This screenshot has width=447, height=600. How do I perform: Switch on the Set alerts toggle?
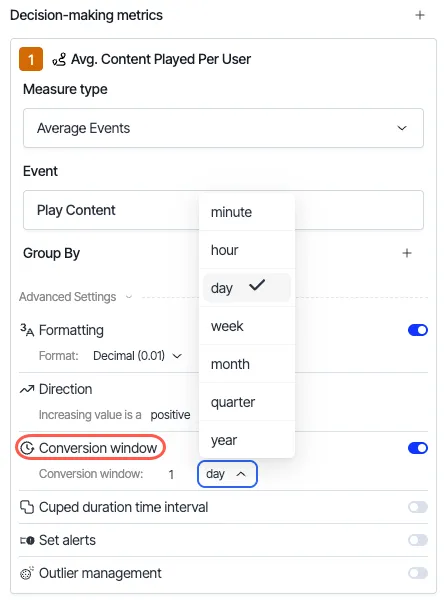[418, 540]
